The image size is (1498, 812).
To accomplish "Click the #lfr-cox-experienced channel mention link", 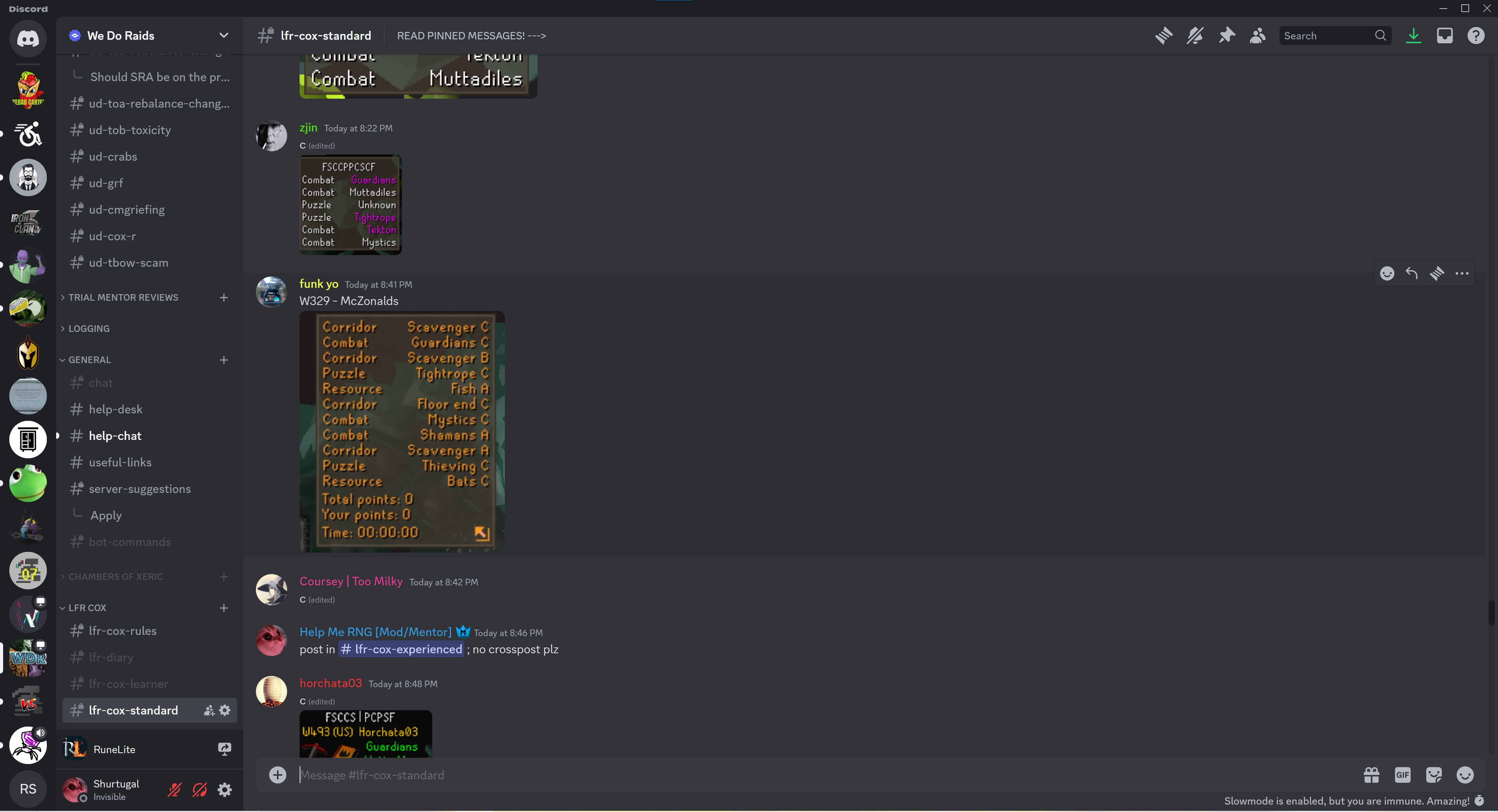I will [x=401, y=649].
